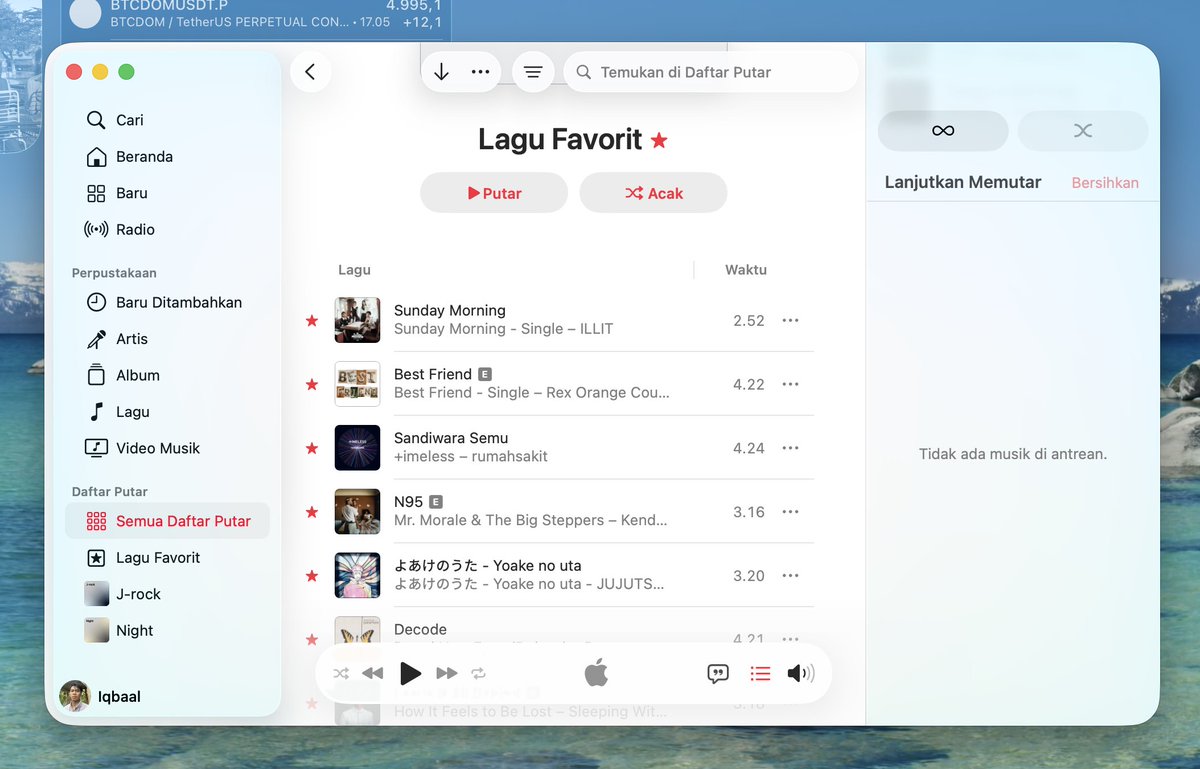Open the Night playlist

tap(167, 630)
